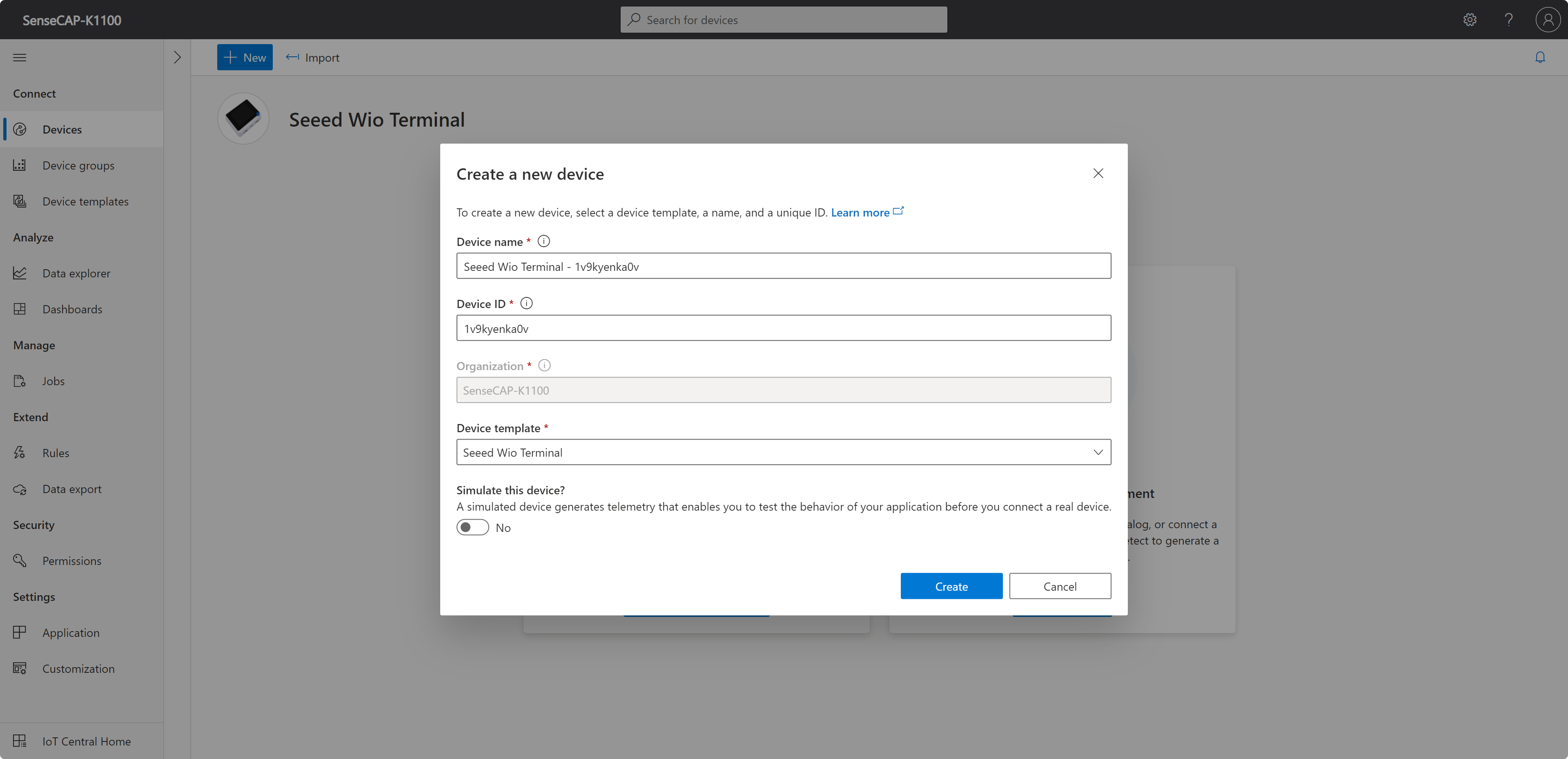Open Device groups in the sidebar
Screen dimensions: 1568x759
82,165
